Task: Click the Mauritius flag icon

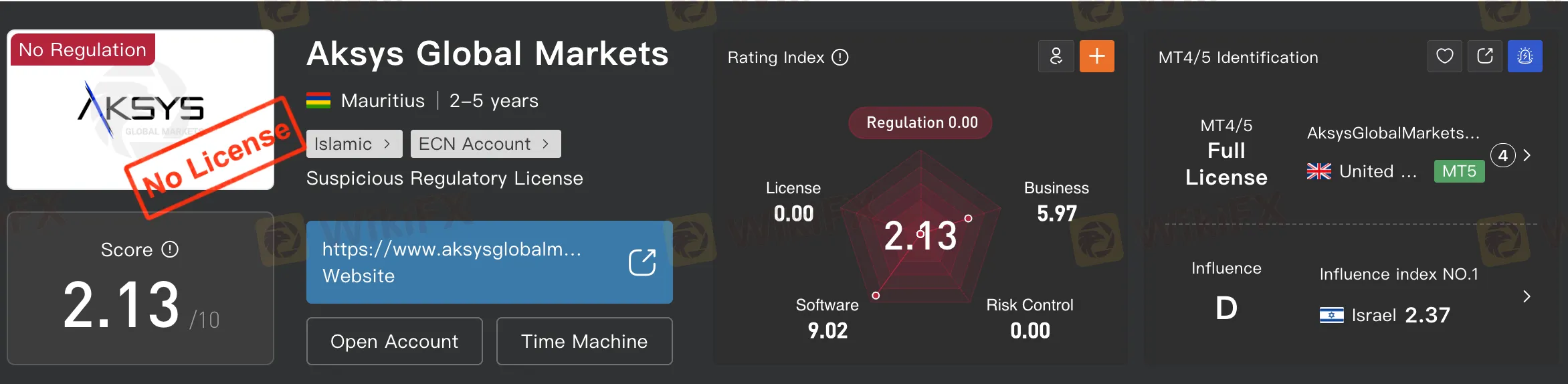Action: [318, 101]
